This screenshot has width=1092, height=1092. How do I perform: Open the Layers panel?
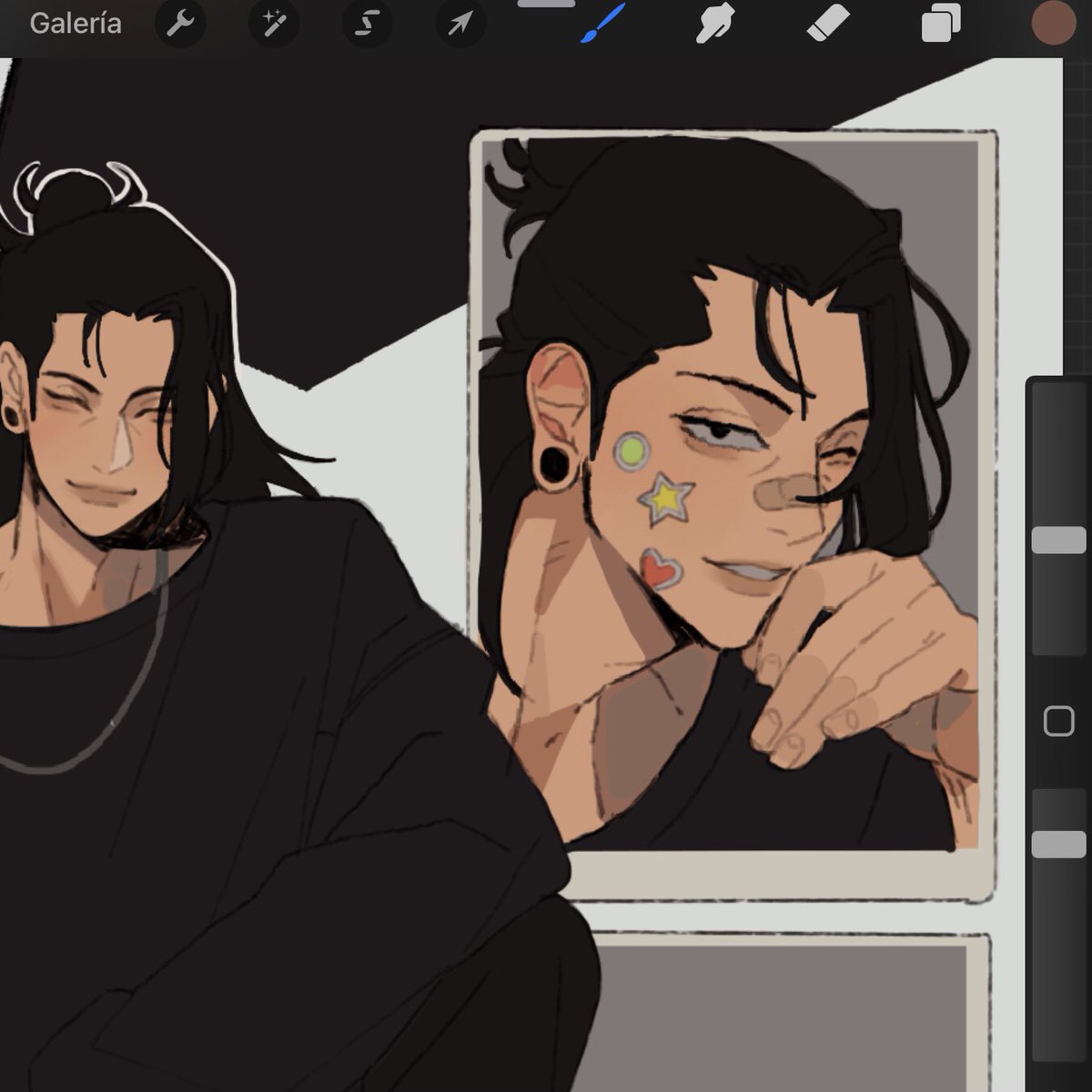941,24
